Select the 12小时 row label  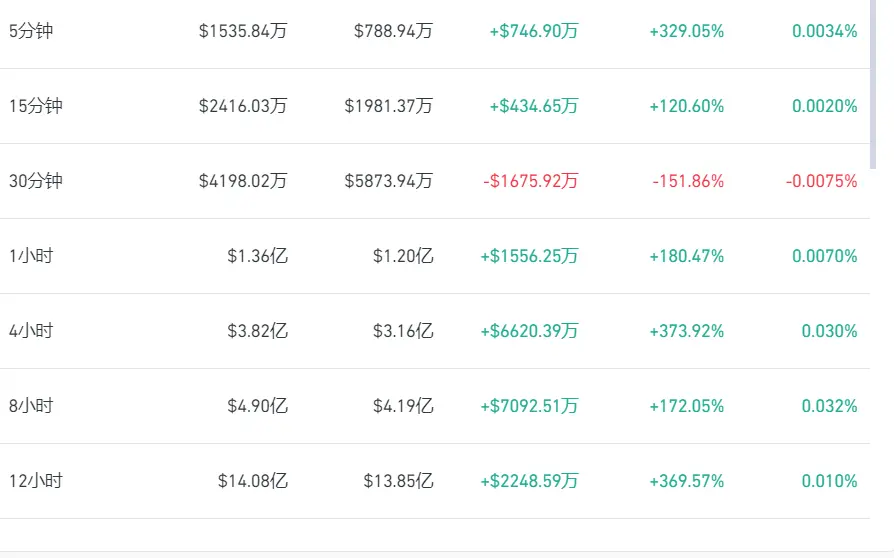(x=35, y=481)
